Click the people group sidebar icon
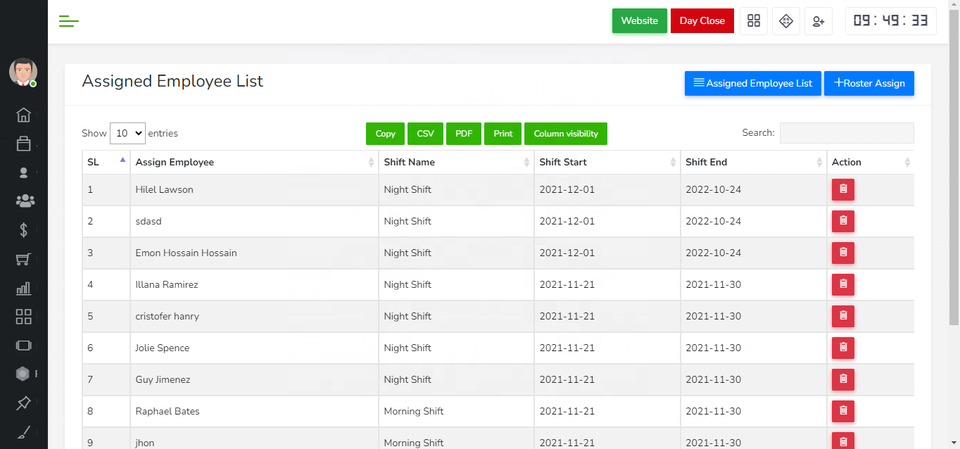This screenshot has width=960, height=449. [x=24, y=201]
